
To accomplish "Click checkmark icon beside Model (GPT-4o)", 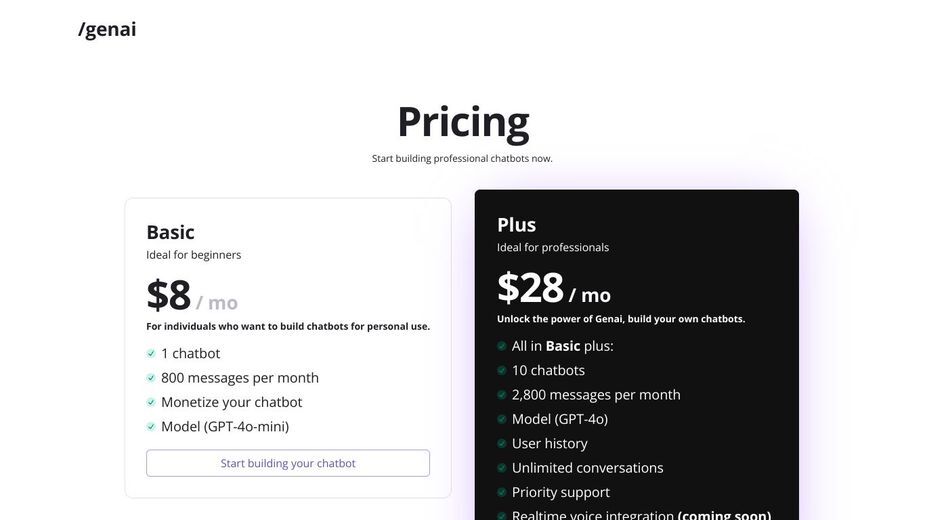I will pyautogui.click(x=501, y=419).
